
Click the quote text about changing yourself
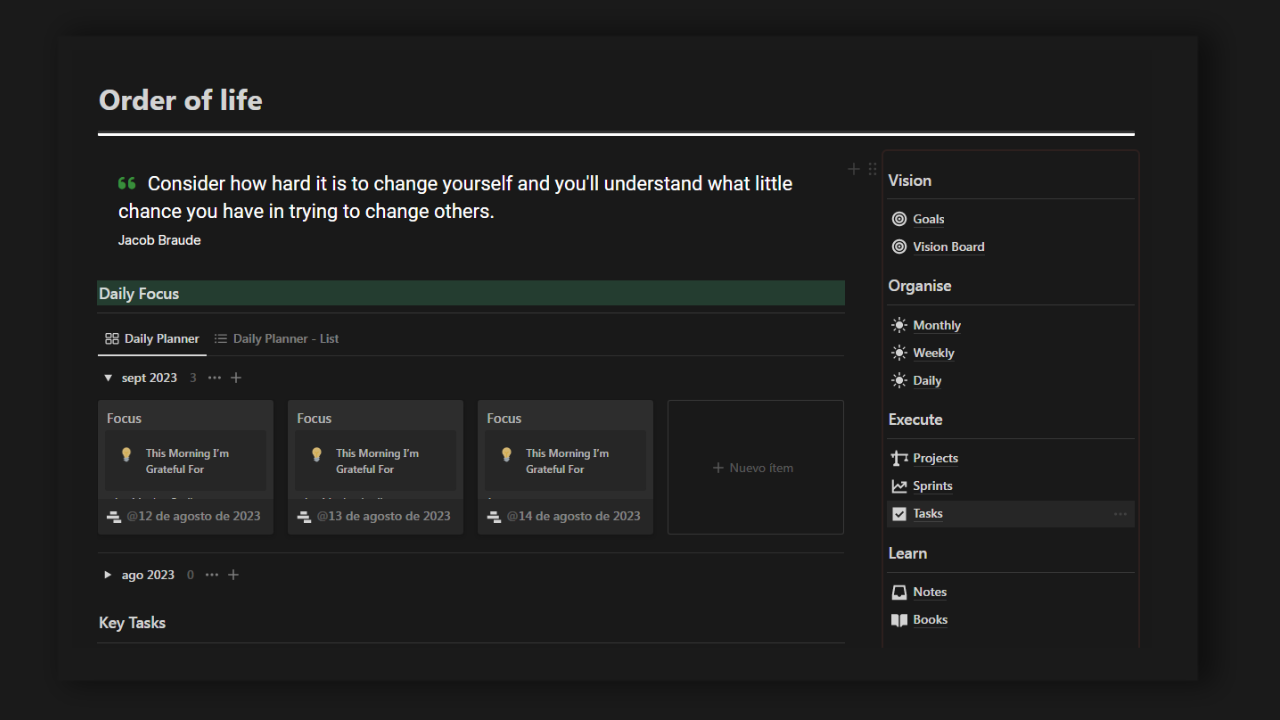pos(455,198)
